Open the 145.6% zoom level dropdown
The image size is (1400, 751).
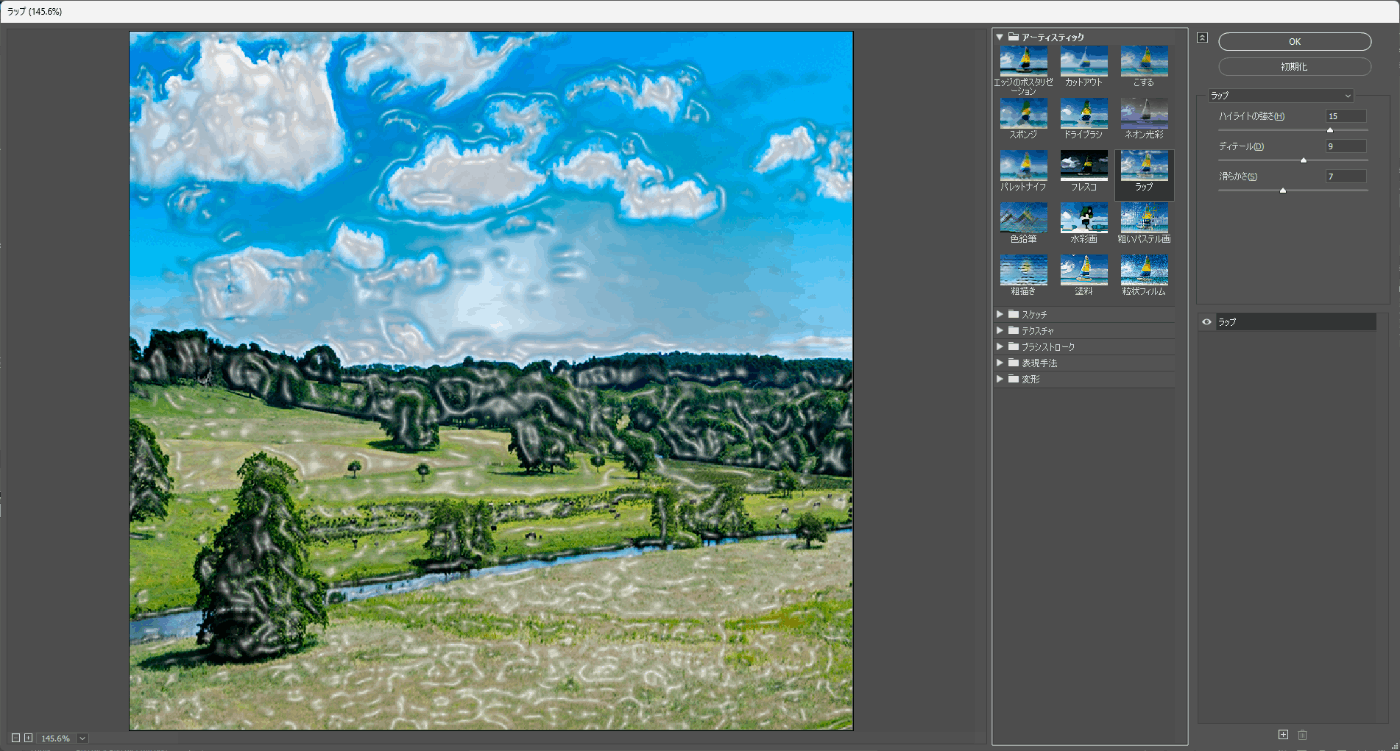(x=82, y=738)
